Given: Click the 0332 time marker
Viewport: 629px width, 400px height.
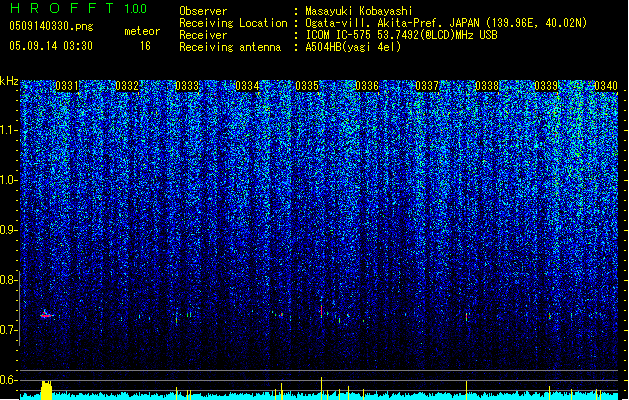Looking at the screenshot, I should tap(127, 86).
